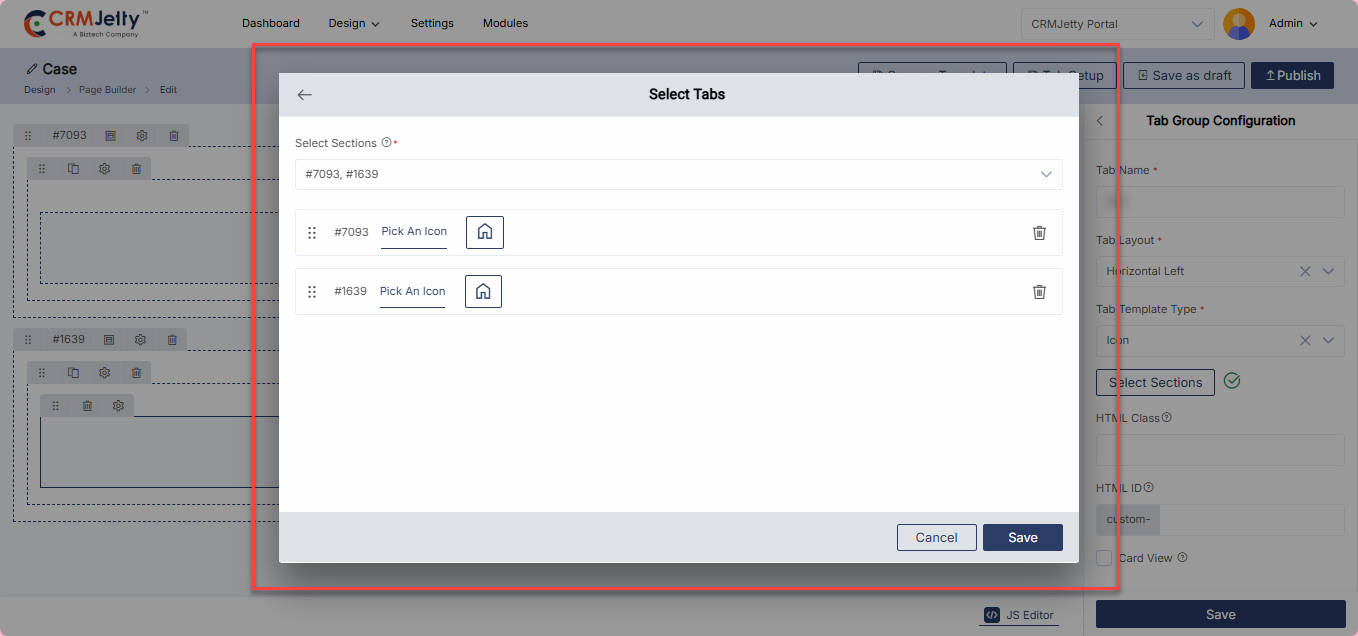
Task: Go to the Modules menu
Action: 505,23
